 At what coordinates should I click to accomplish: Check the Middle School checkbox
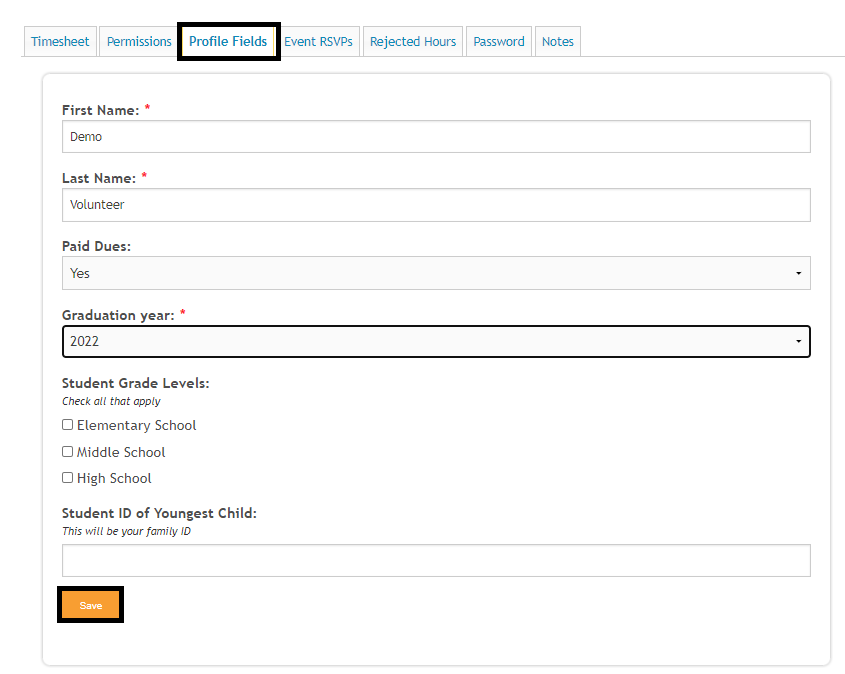(67, 451)
